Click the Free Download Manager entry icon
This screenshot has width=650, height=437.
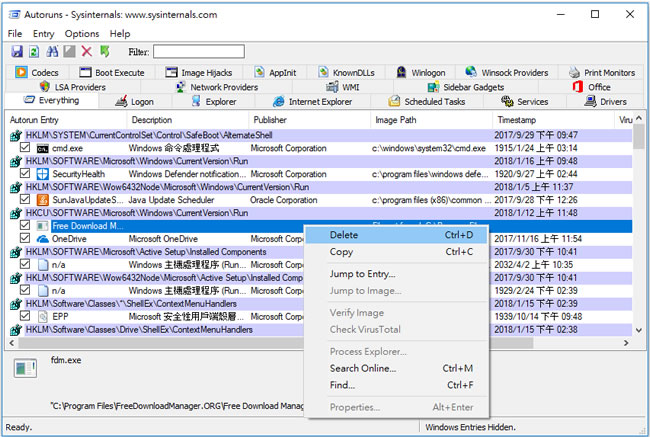coord(42,226)
